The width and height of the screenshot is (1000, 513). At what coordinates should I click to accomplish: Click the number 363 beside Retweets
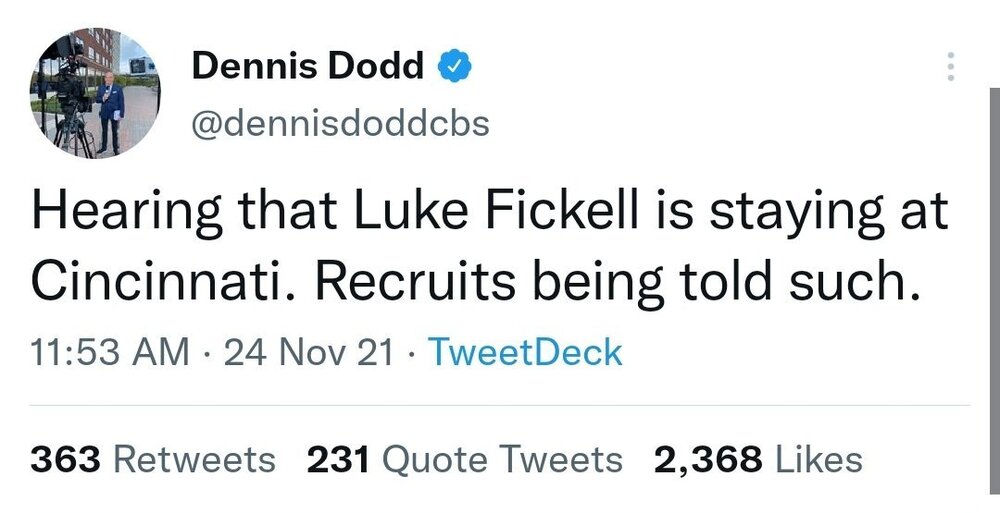coord(65,459)
